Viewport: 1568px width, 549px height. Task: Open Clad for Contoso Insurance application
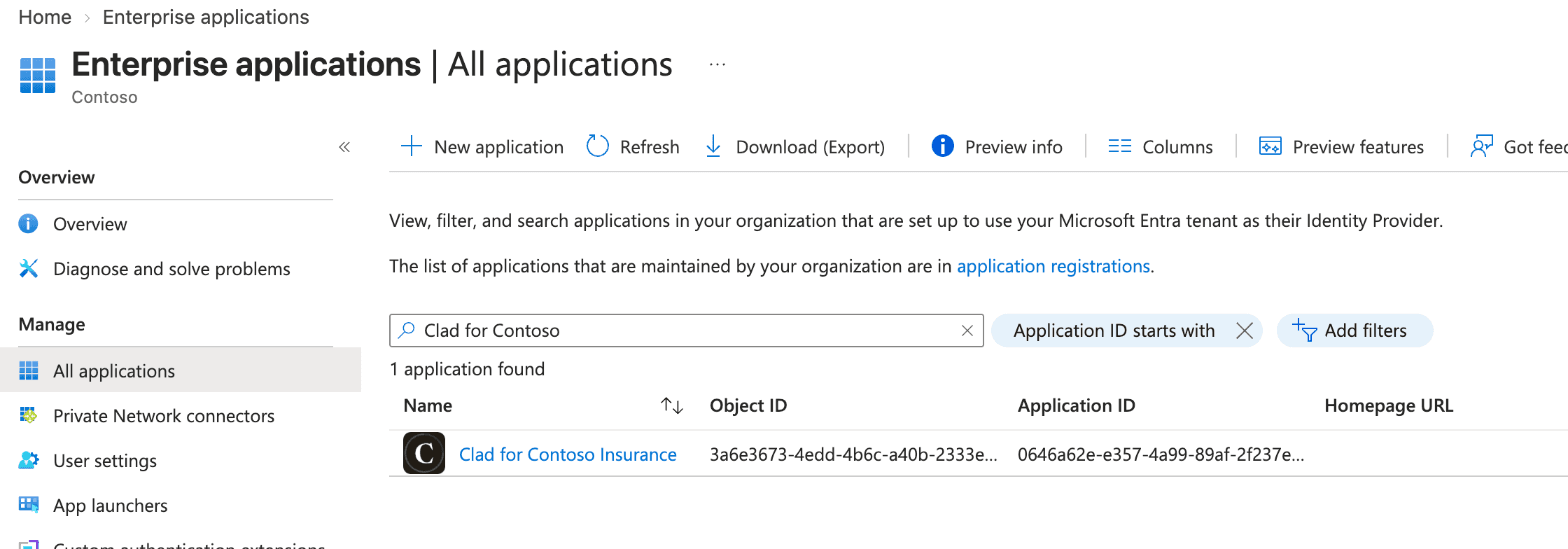point(568,455)
